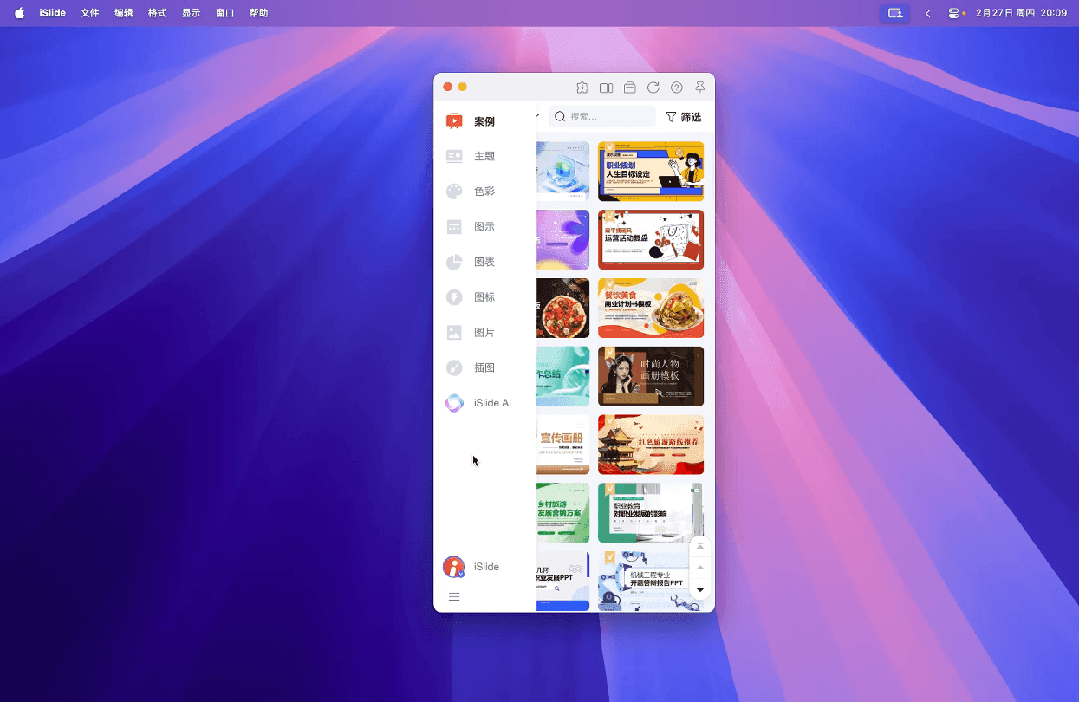This screenshot has height=702, width=1079.
Task: Open the hamburger menu at bottom left
Action: point(454,596)
